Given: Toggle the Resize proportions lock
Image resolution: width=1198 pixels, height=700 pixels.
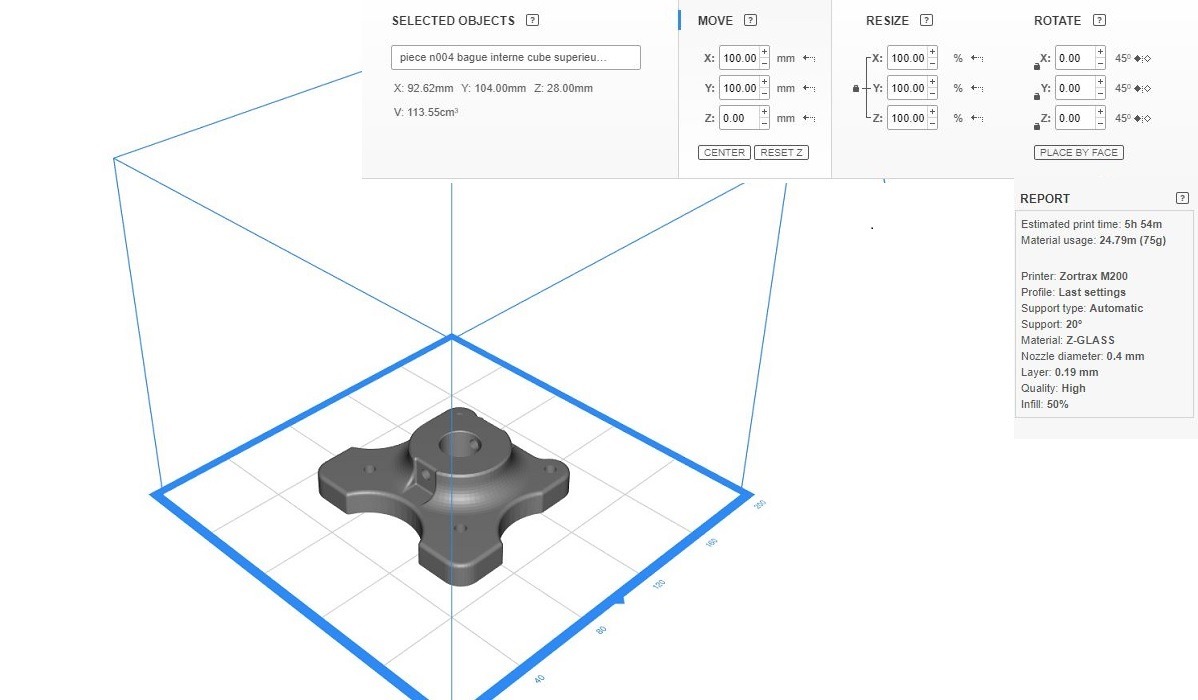Looking at the screenshot, I should [856, 89].
